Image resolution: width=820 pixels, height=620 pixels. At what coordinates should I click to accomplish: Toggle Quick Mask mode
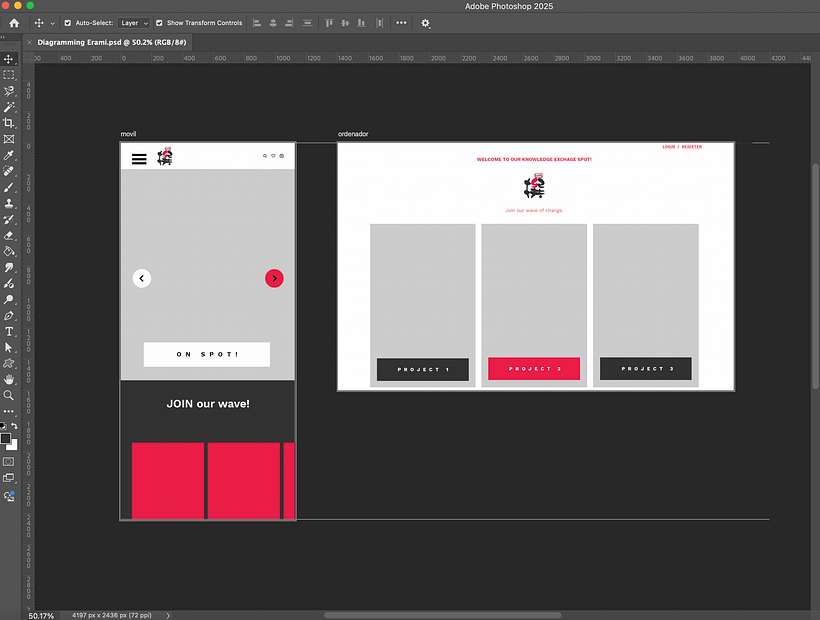click(x=9, y=462)
